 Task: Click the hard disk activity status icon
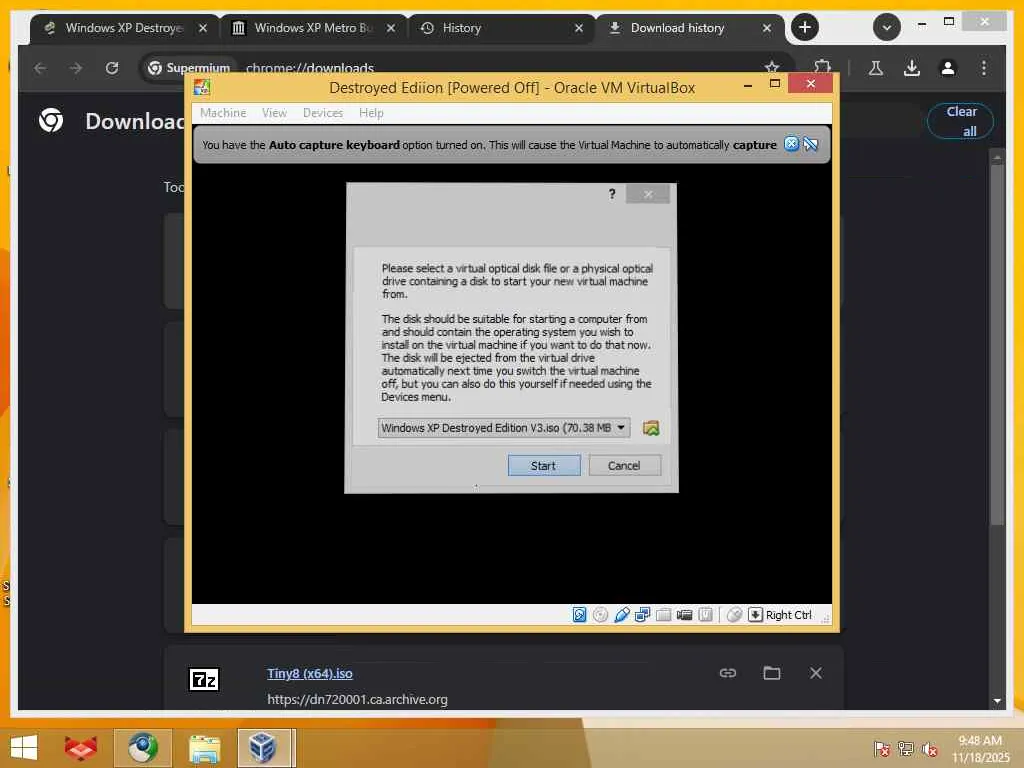[x=579, y=615]
